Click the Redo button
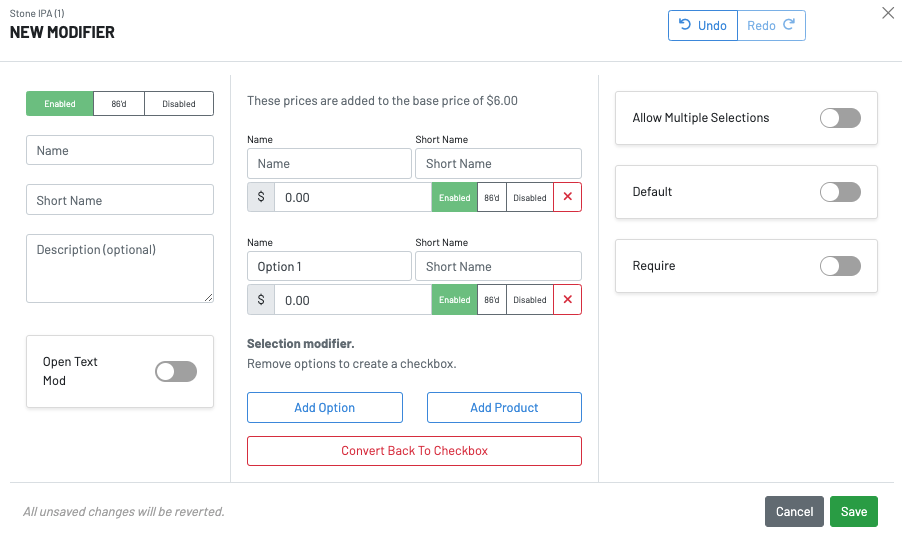Screen dimensions: 902x541 (x=771, y=26)
